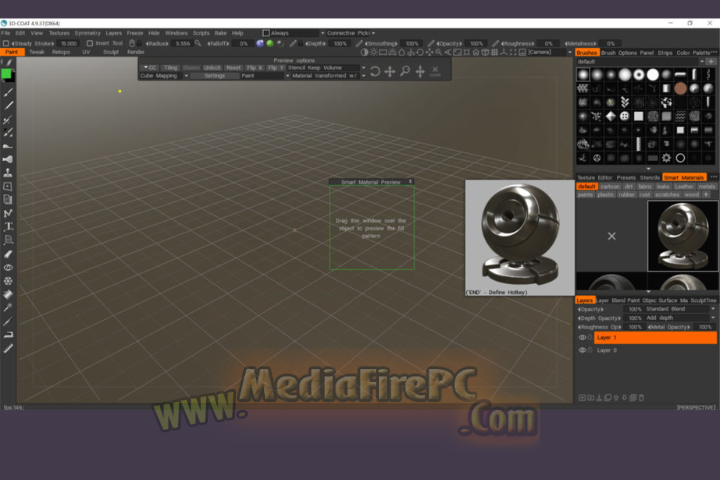Screen dimensions: 720x480
Task: Click the green sphere color channel icon
Action: (270, 43)
